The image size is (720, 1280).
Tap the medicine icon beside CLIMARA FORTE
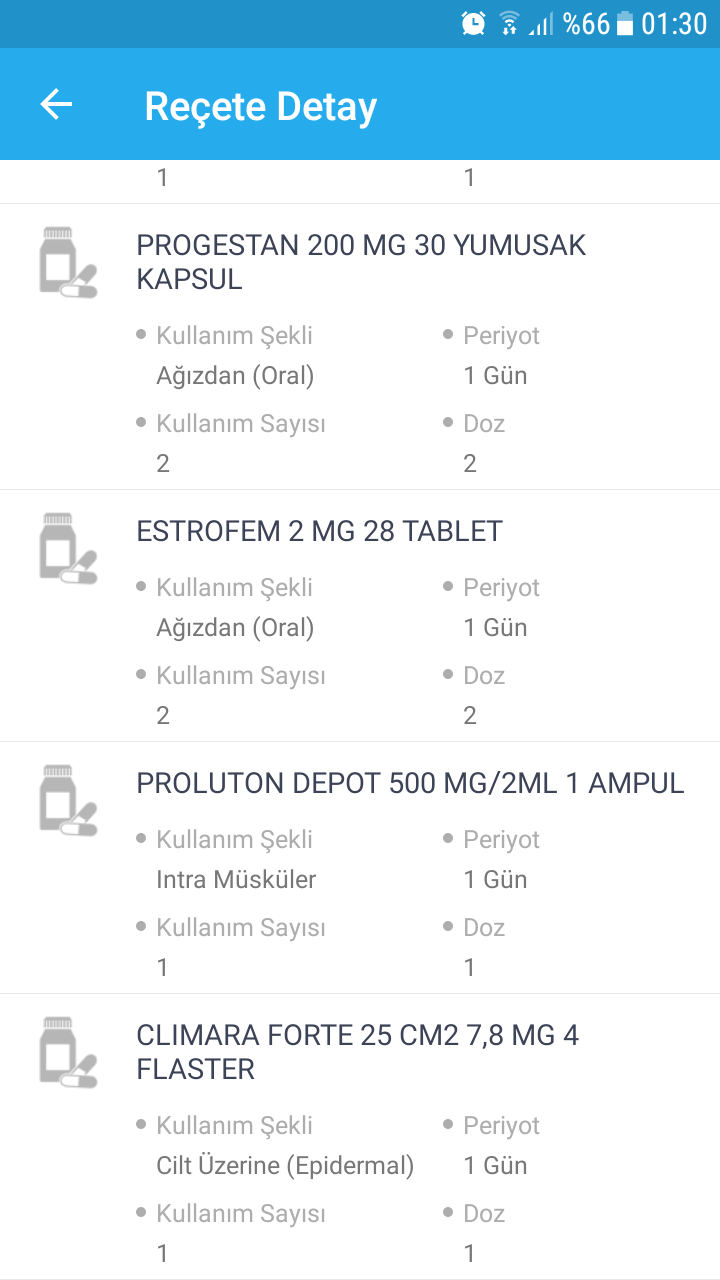pyautogui.click(x=68, y=1052)
